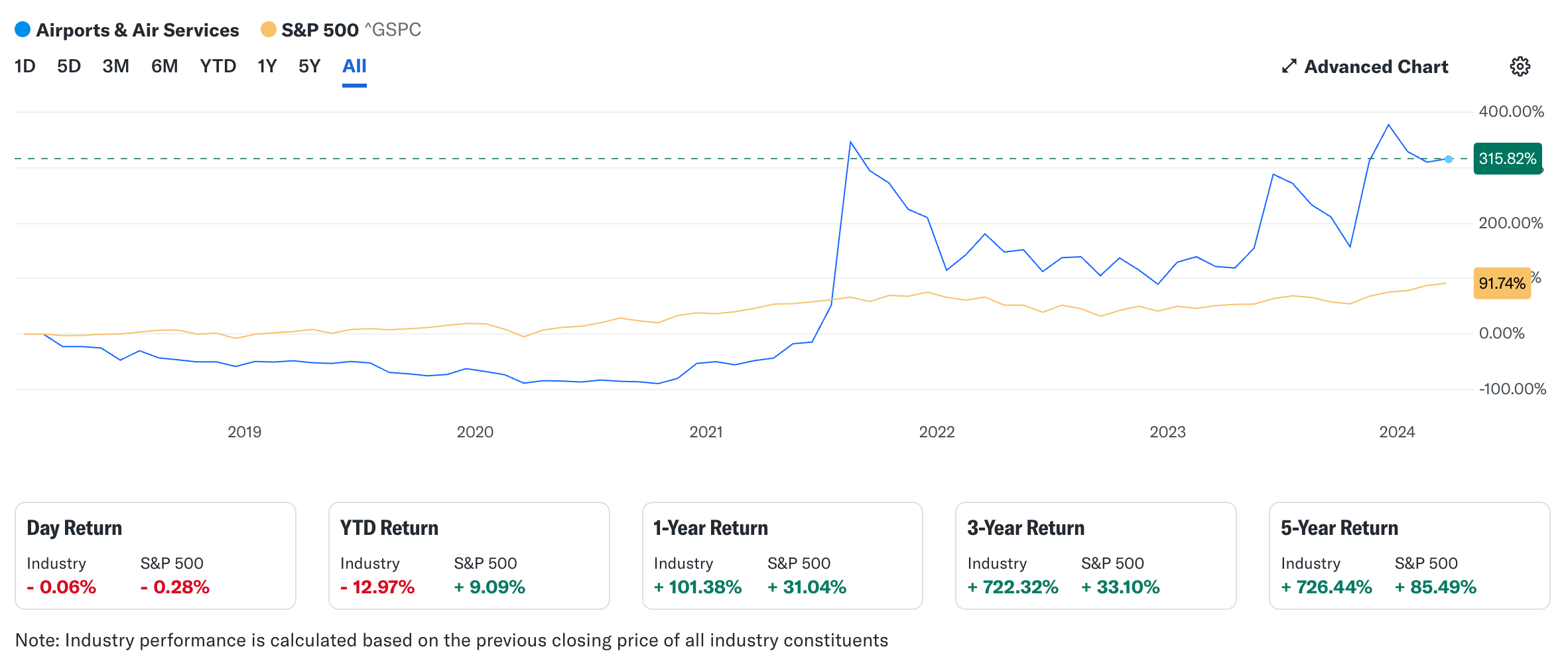Click the Airports & Air Services legend label
The width and height of the screenshot is (1568, 661).
tap(137, 30)
